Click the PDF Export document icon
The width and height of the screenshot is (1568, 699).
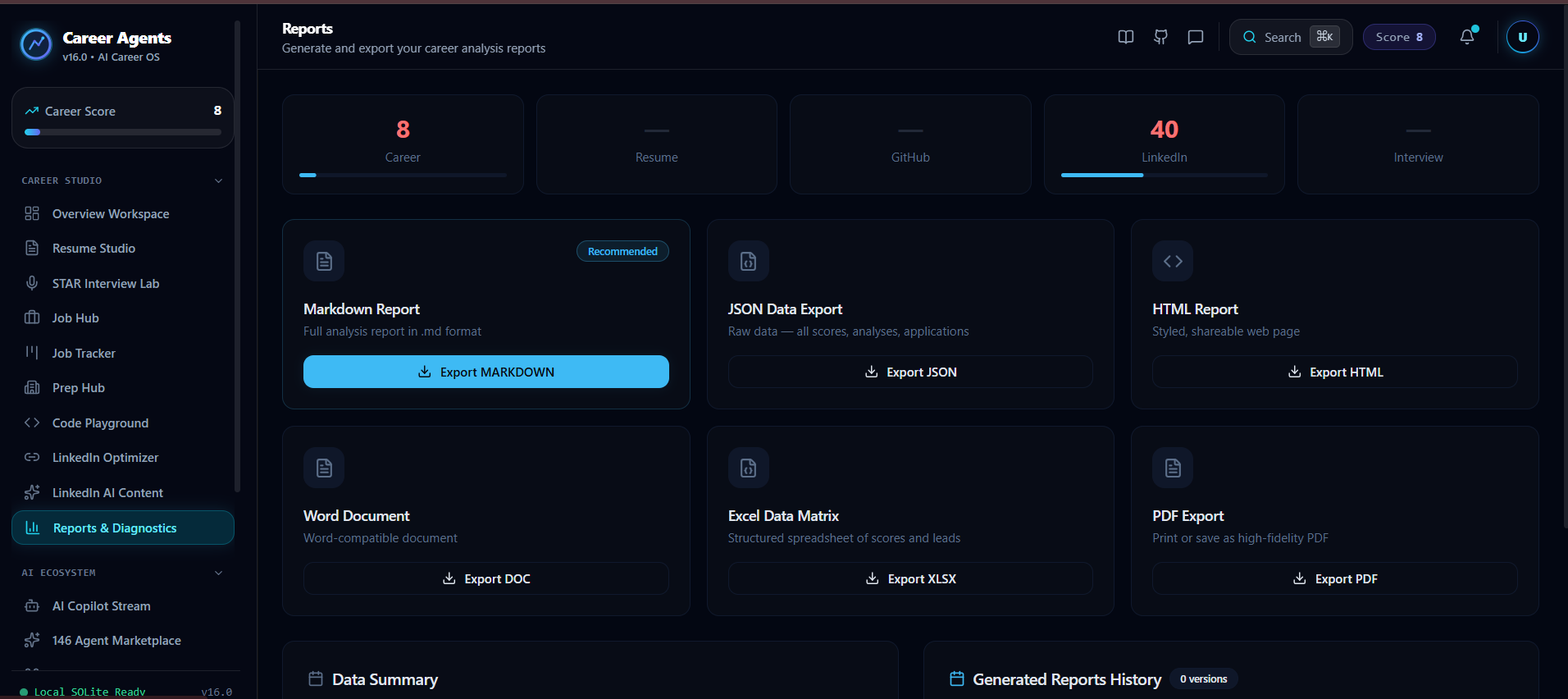click(1173, 468)
